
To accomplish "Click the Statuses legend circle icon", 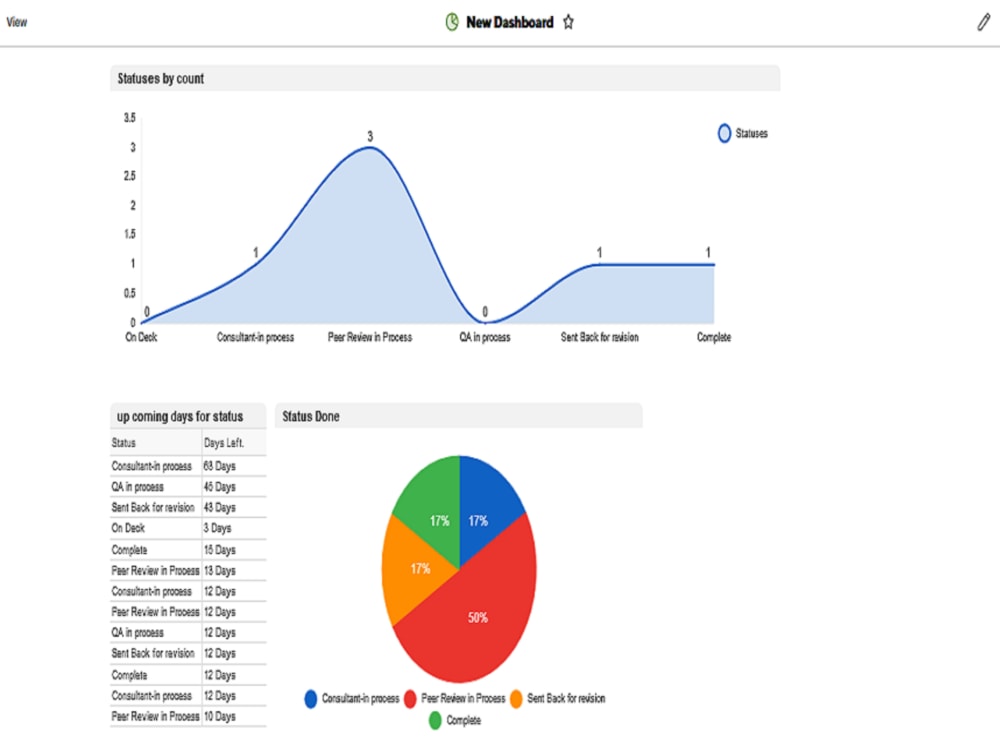I will (723, 133).
